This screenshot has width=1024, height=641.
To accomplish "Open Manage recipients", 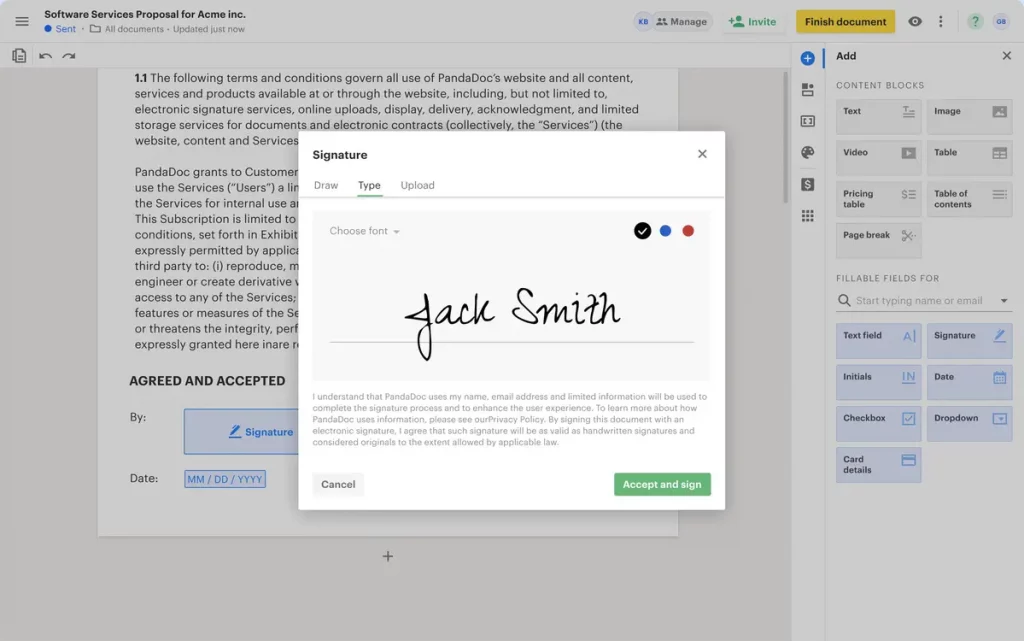I will tap(681, 22).
